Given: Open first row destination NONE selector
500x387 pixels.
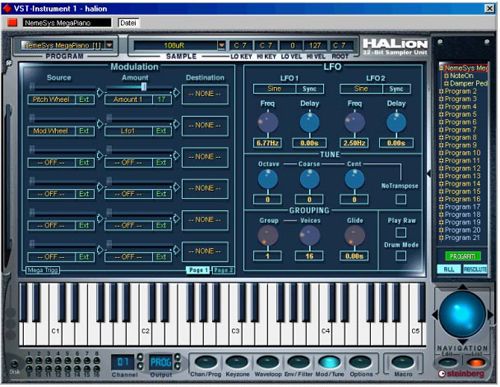Looking at the screenshot, I should pyautogui.click(x=205, y=94).
